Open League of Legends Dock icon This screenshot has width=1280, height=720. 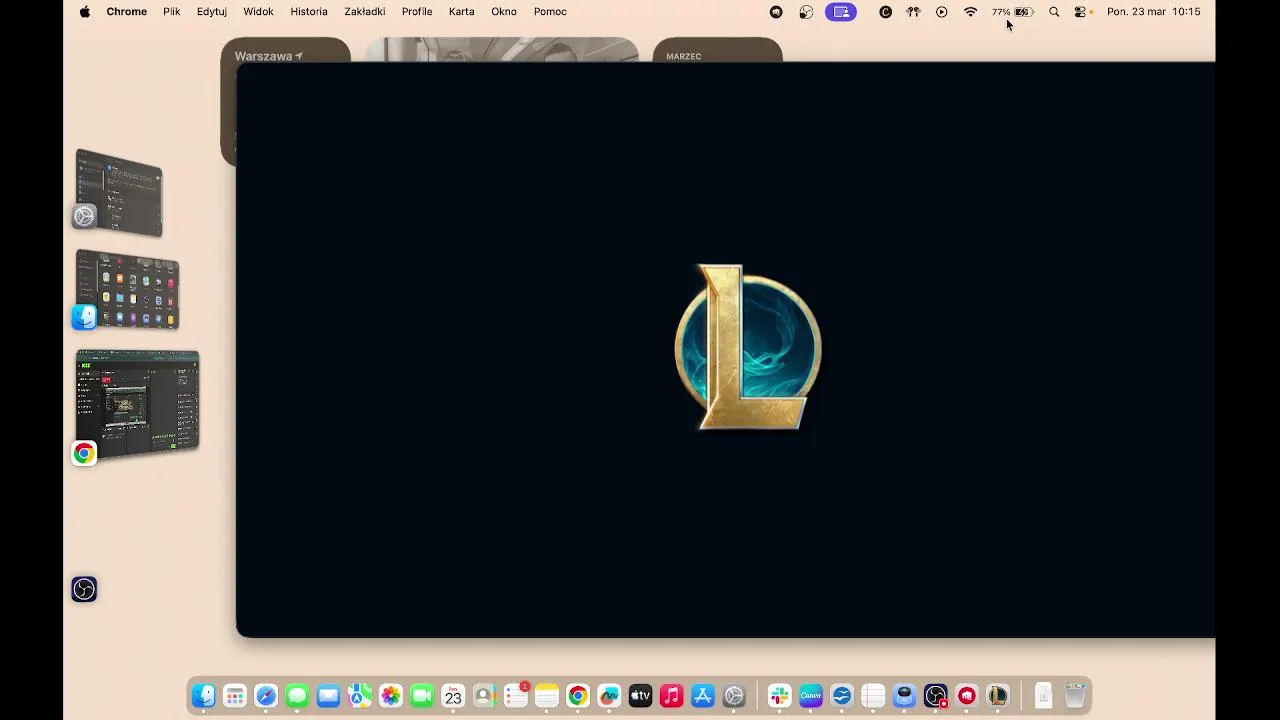pos(998,696)
